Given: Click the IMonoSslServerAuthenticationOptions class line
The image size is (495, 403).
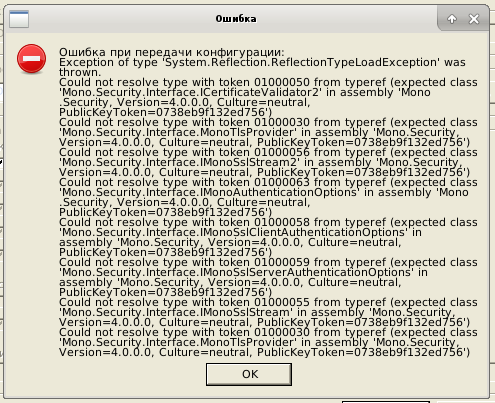Looking at the screenshot, I should pos(243,272).
